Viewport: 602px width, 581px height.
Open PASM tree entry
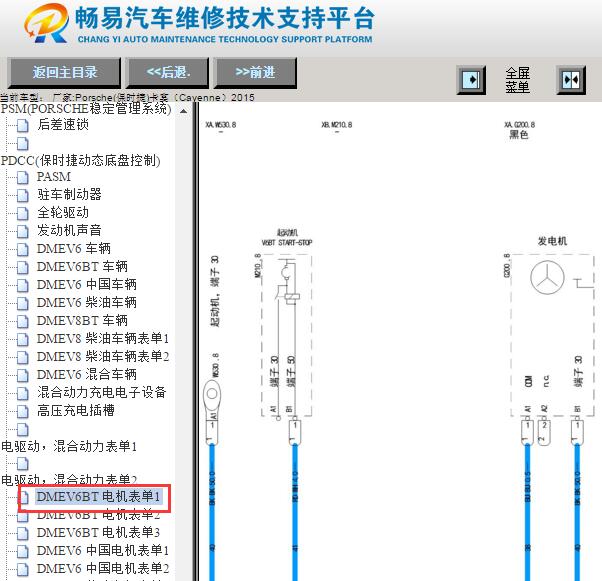tap(54, 177)
